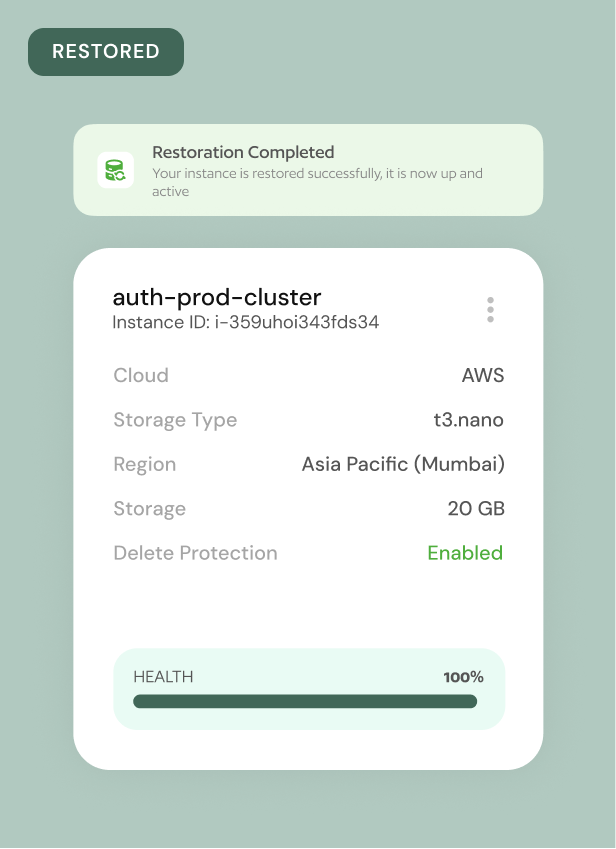
Task: Select the Instance ID text
Action: coord(246,322)
